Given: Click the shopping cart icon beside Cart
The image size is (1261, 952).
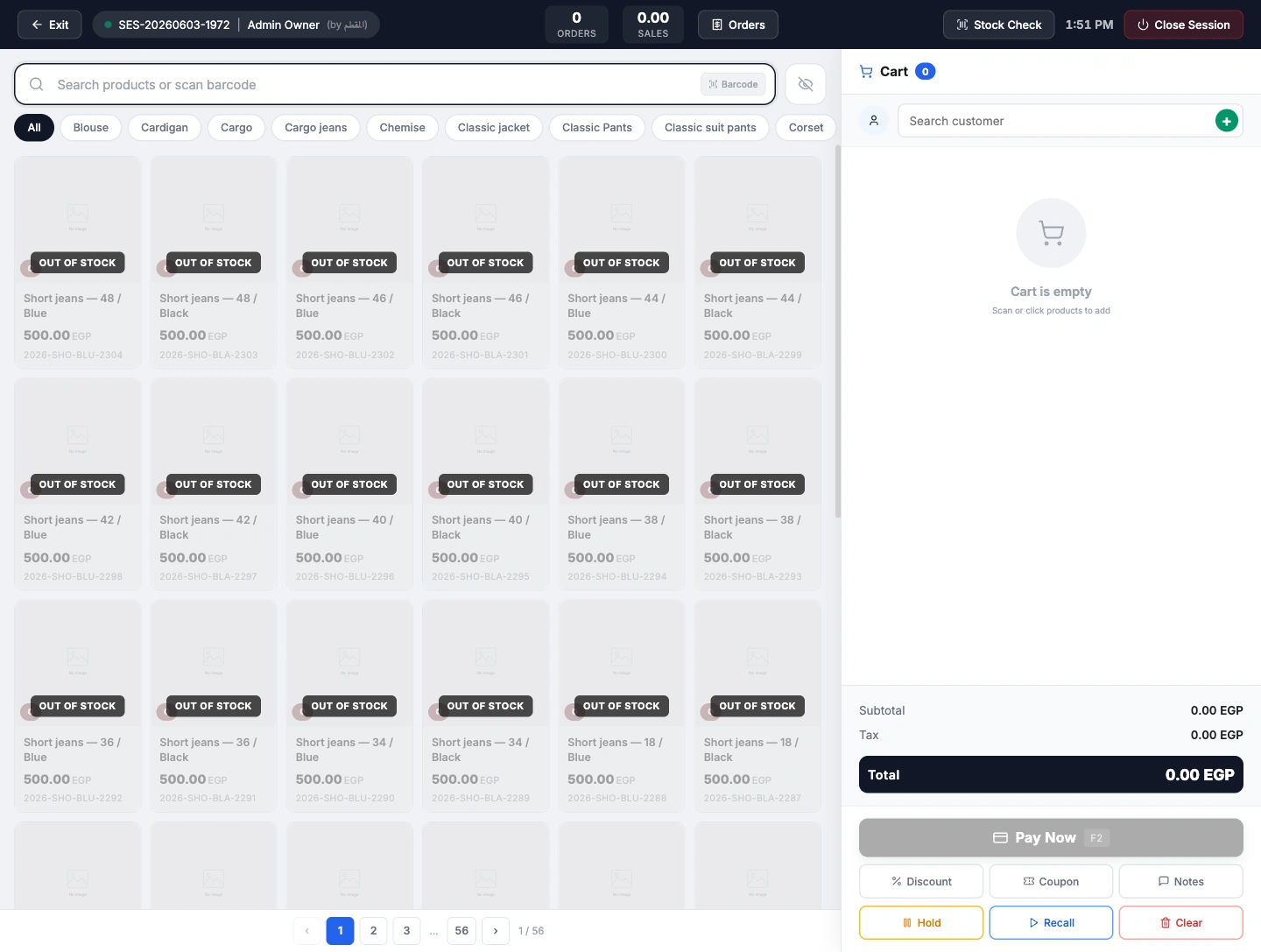Looking at the screenshot, I should click(866, 72).
